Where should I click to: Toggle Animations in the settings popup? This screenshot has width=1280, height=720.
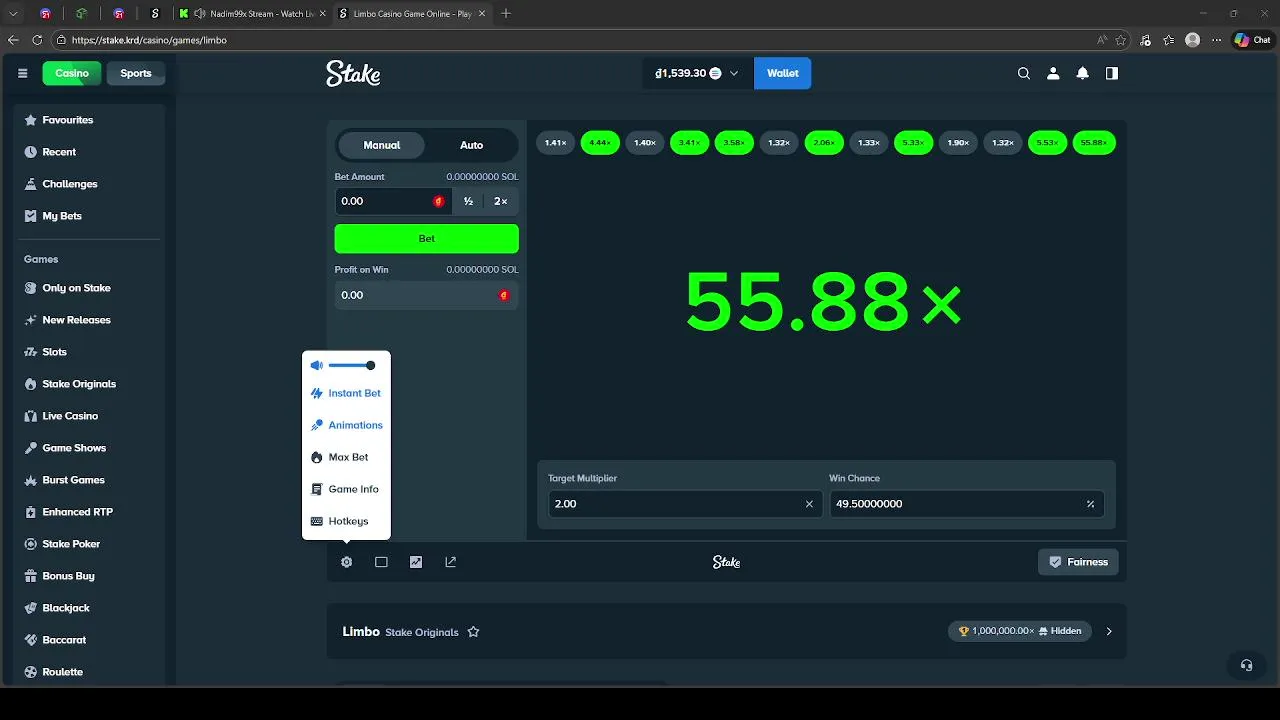[x=347, y=425]
